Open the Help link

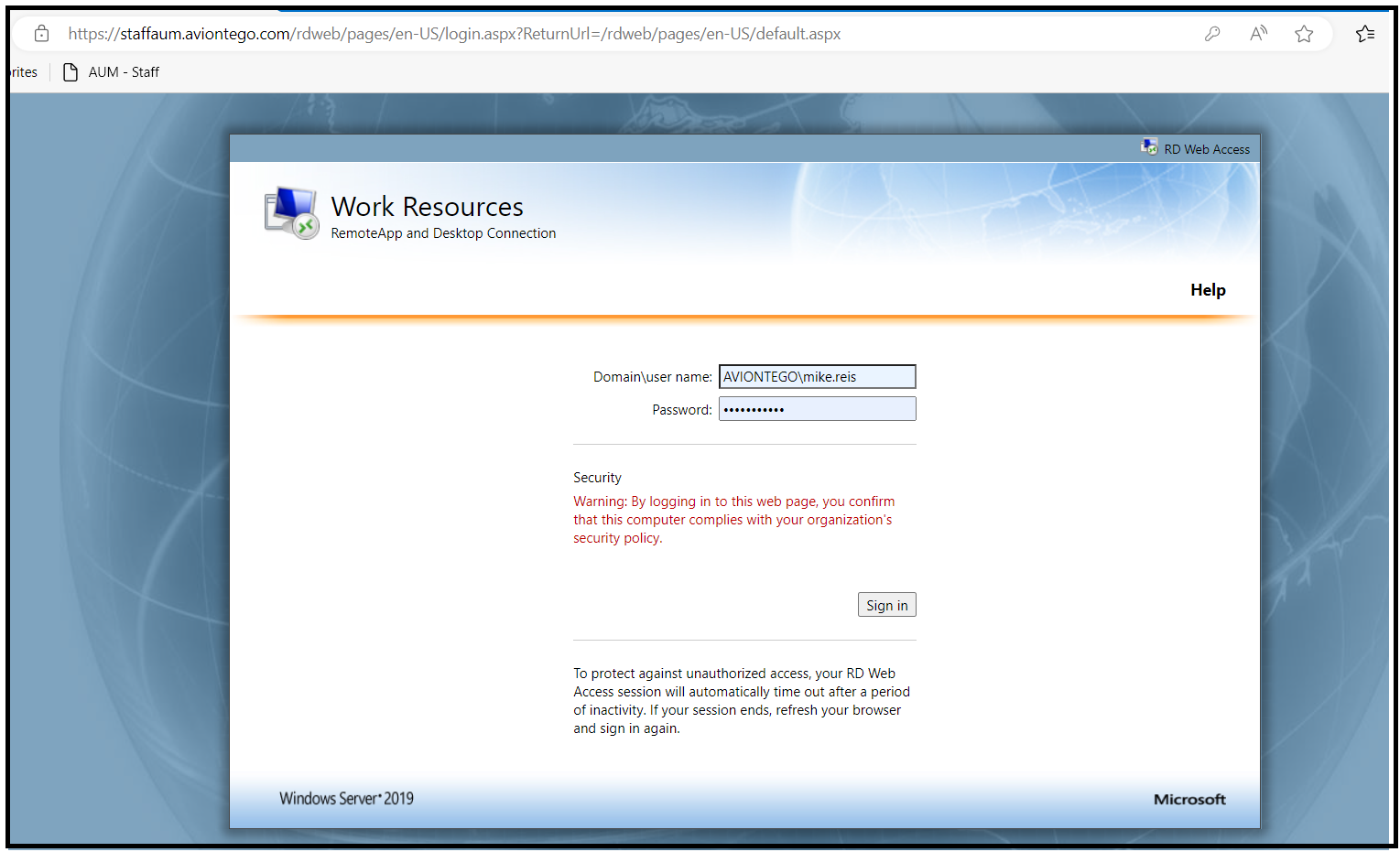(1208, 290)
